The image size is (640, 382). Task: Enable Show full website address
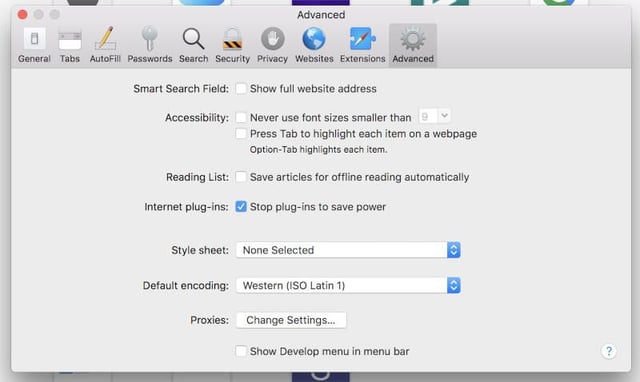(241, 89)
